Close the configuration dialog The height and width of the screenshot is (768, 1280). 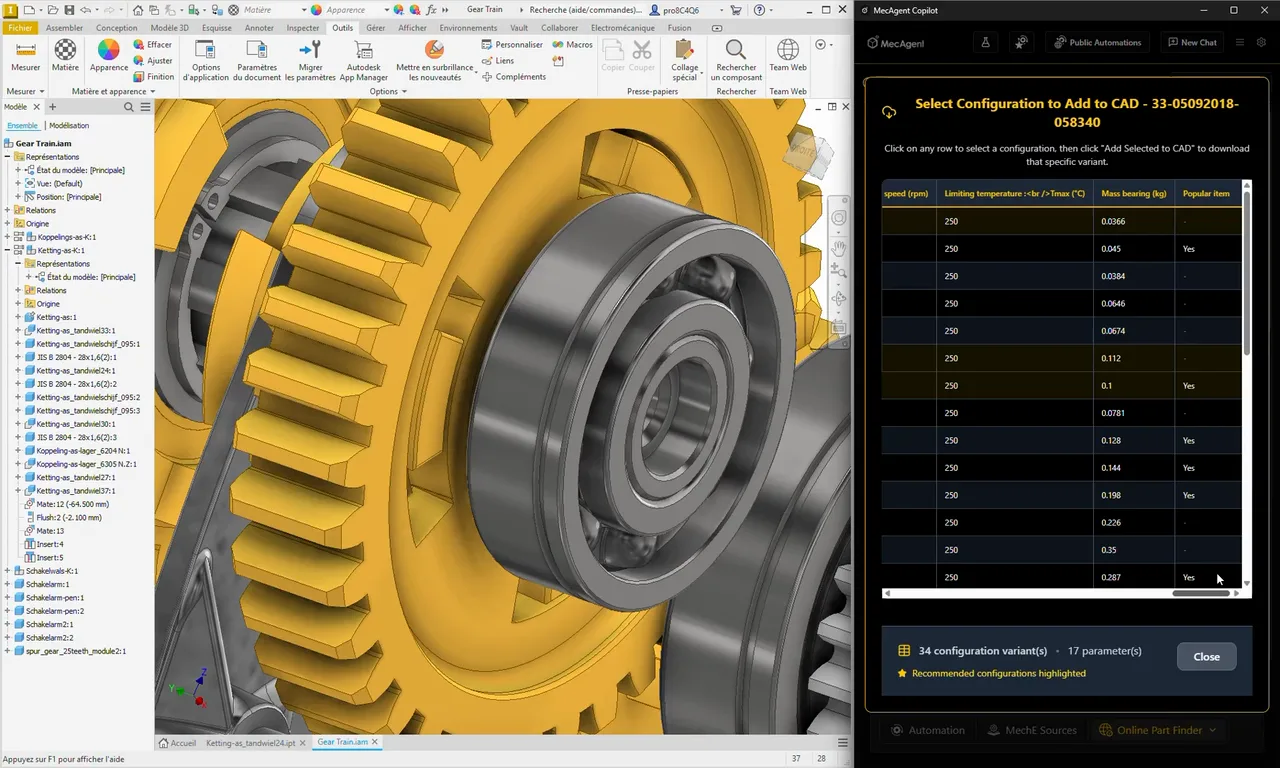(1206, 657)
